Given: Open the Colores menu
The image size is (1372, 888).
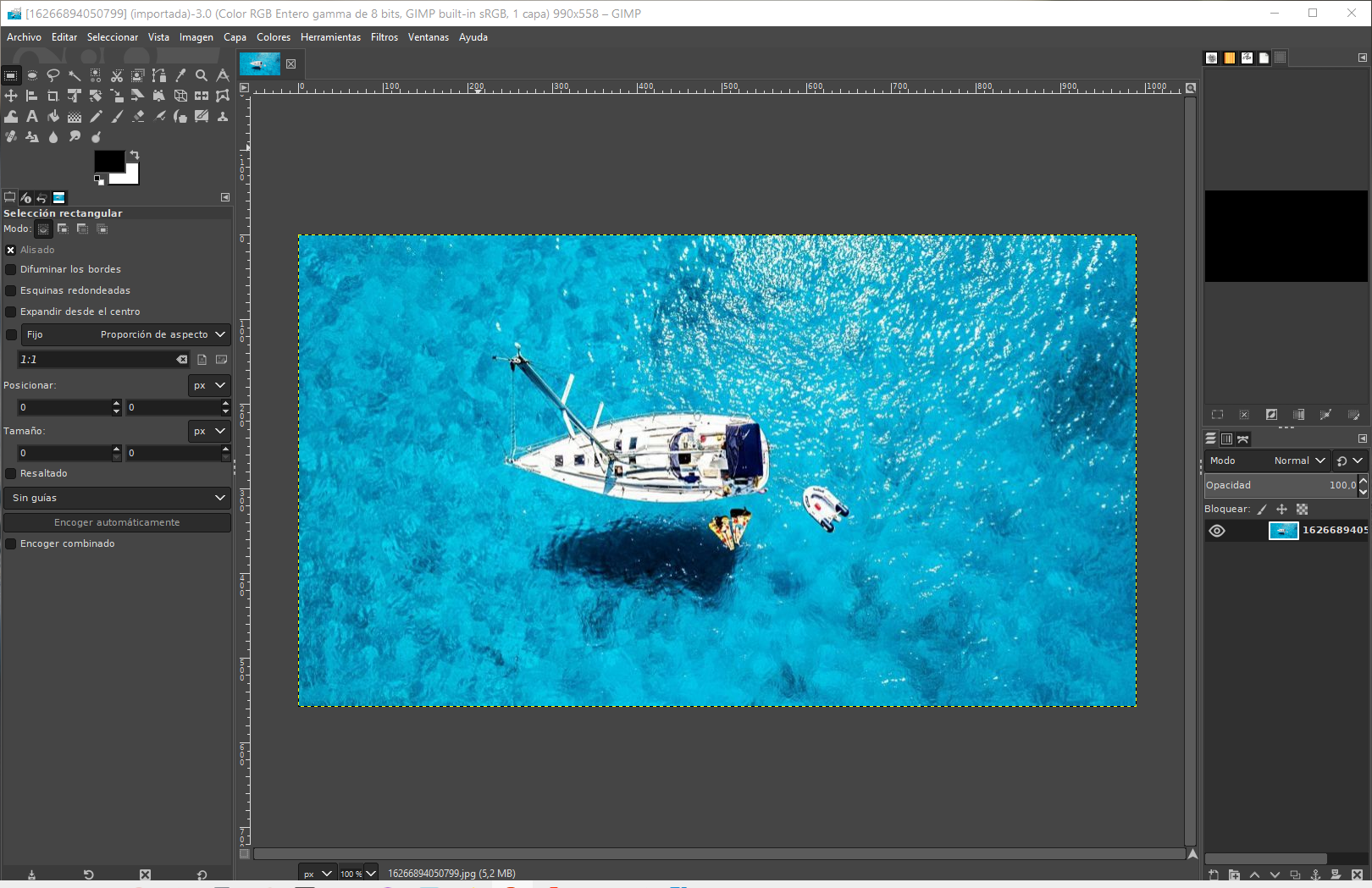Looking at the screenshot, I should coord(273,37).
